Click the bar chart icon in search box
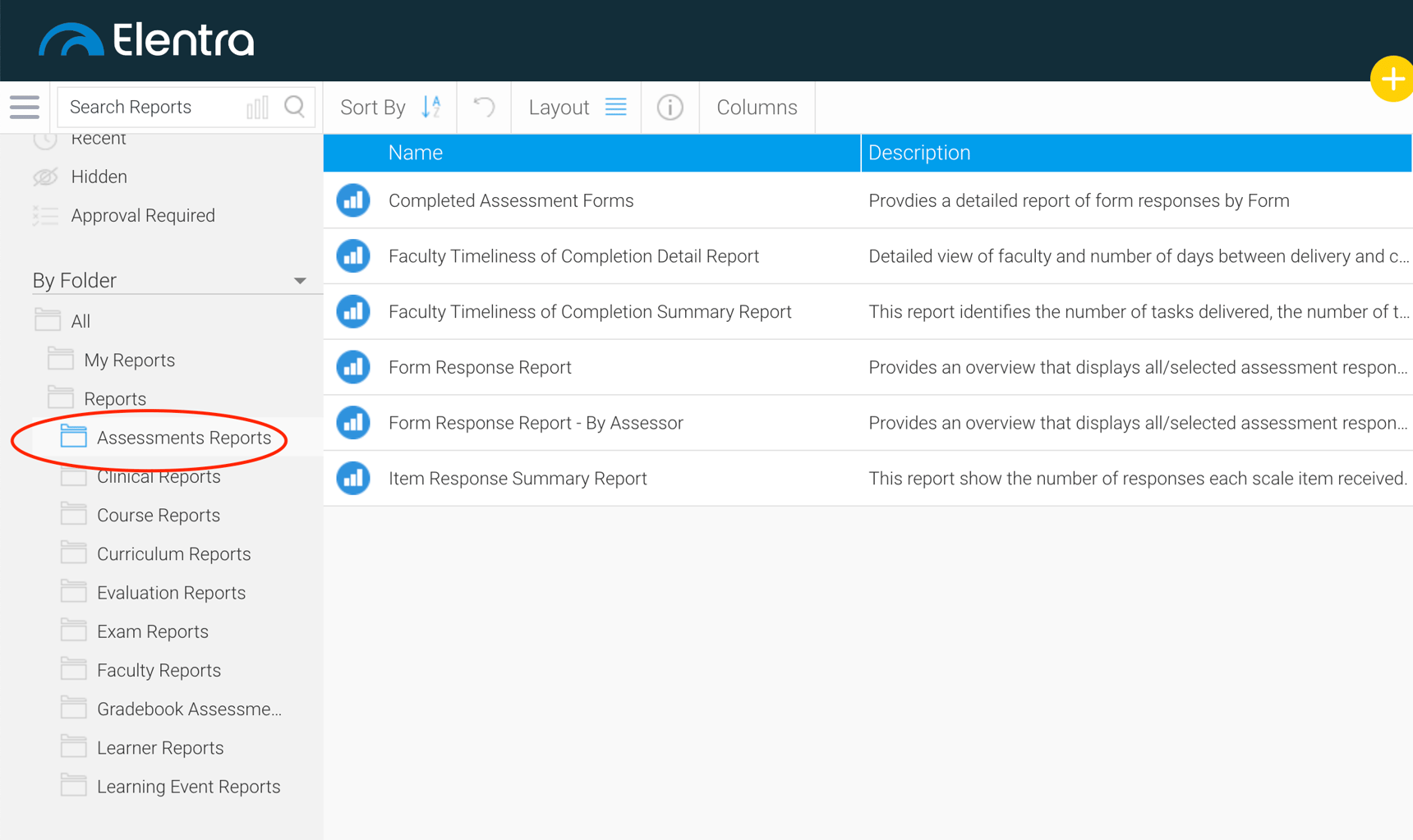 click(x=257, y=108)
